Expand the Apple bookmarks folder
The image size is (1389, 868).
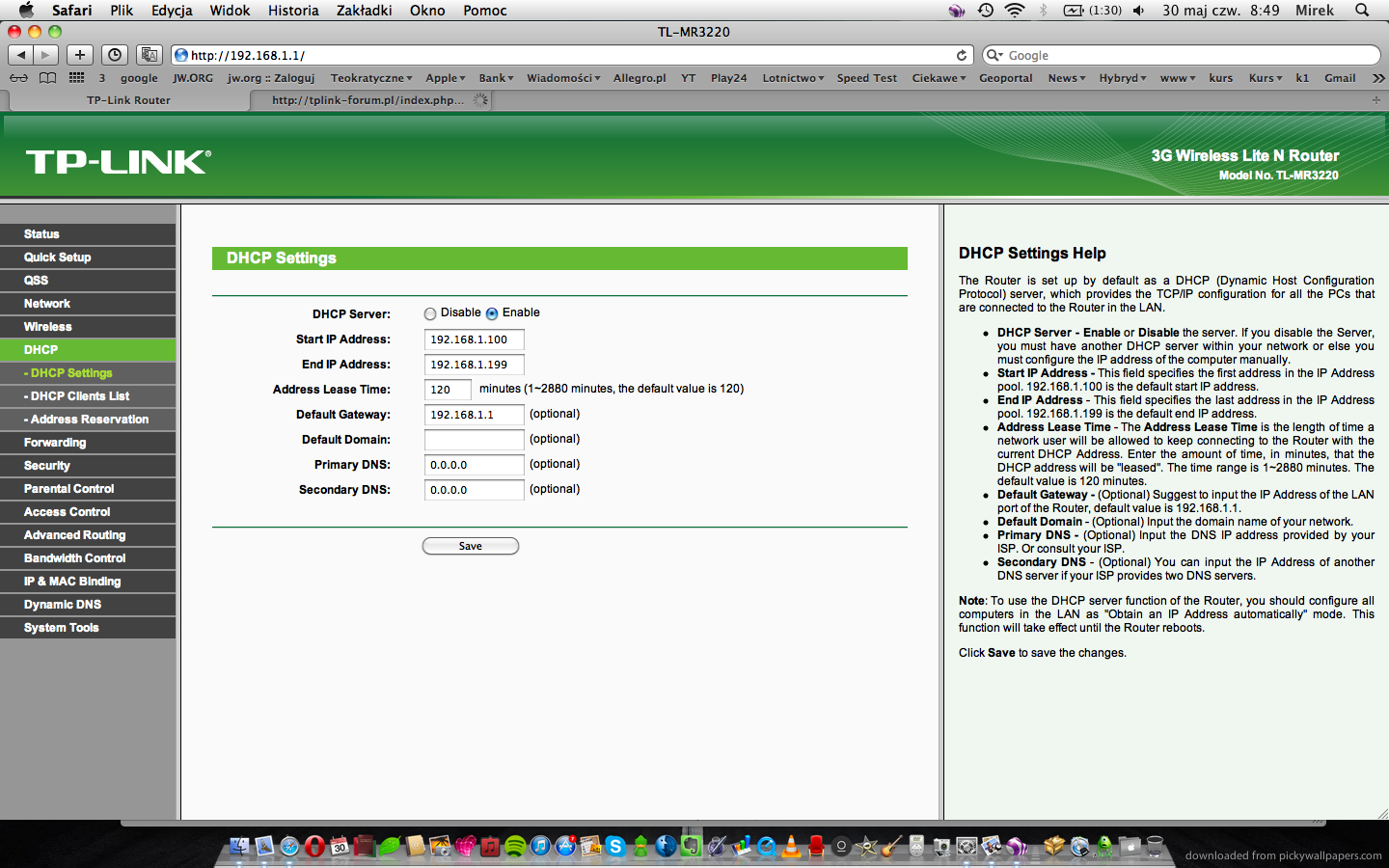(446, 78)
